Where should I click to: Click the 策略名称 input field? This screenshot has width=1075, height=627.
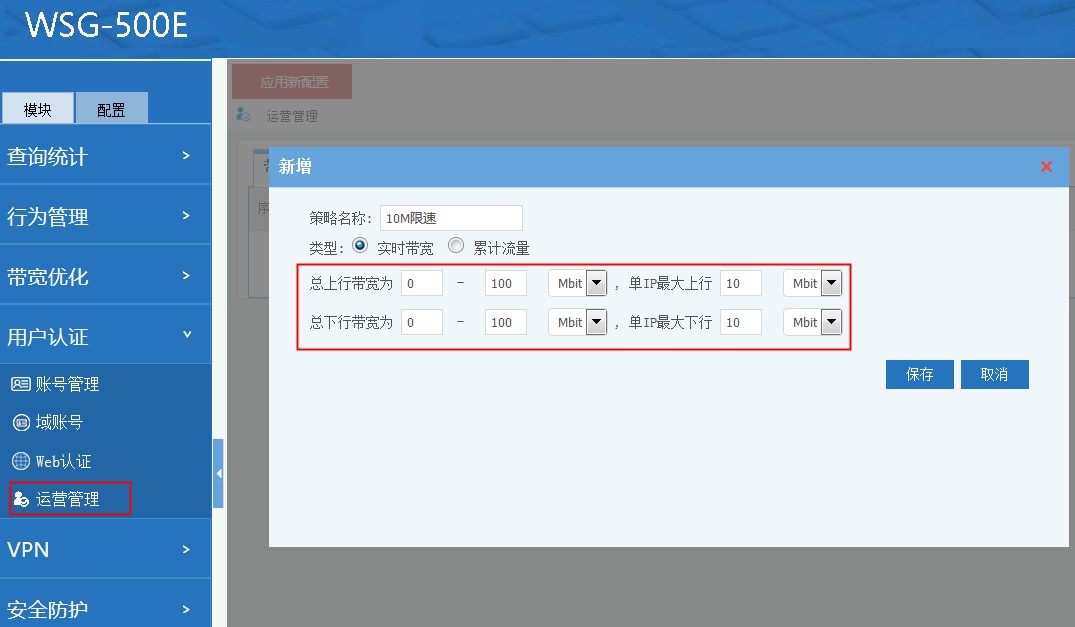451,218
